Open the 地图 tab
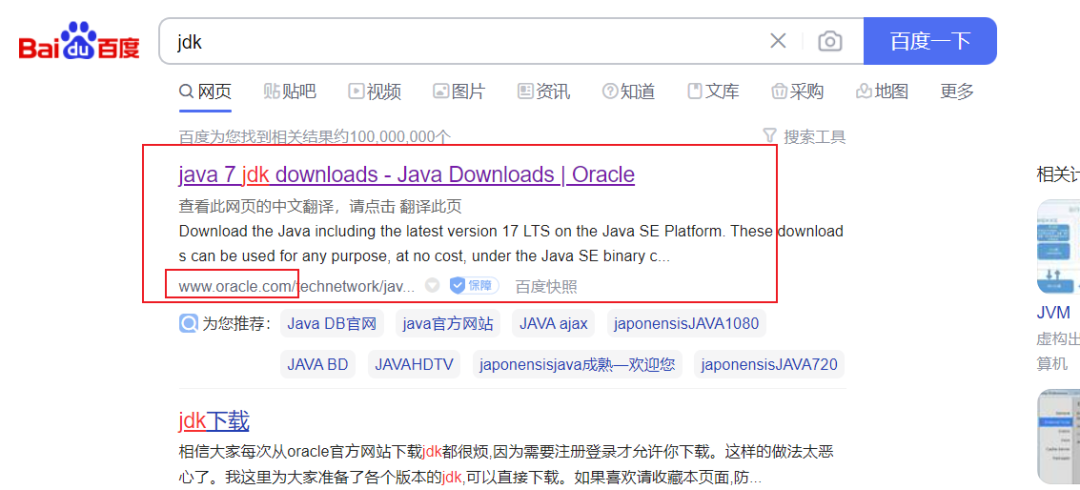 882,91
